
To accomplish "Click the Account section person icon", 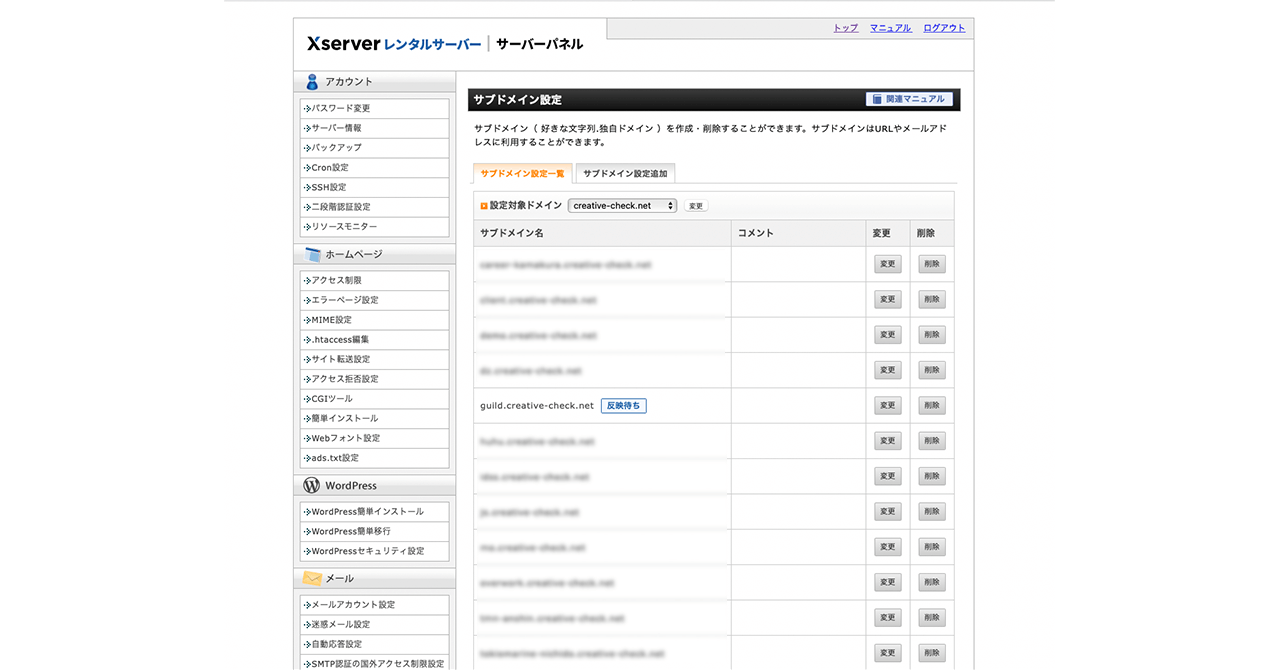I will click(312, 82).
